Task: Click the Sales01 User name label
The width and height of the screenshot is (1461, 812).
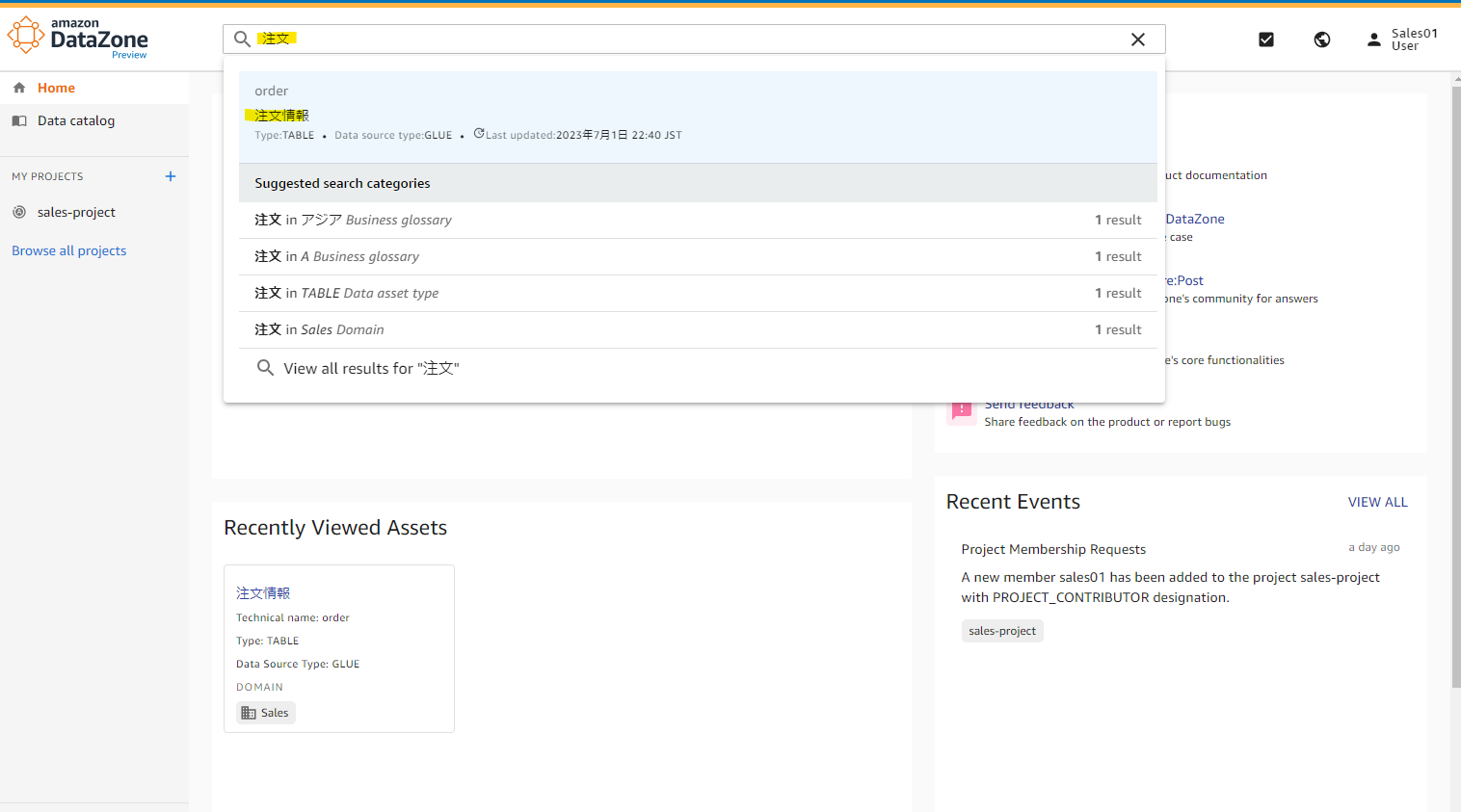Action: 1414,39
